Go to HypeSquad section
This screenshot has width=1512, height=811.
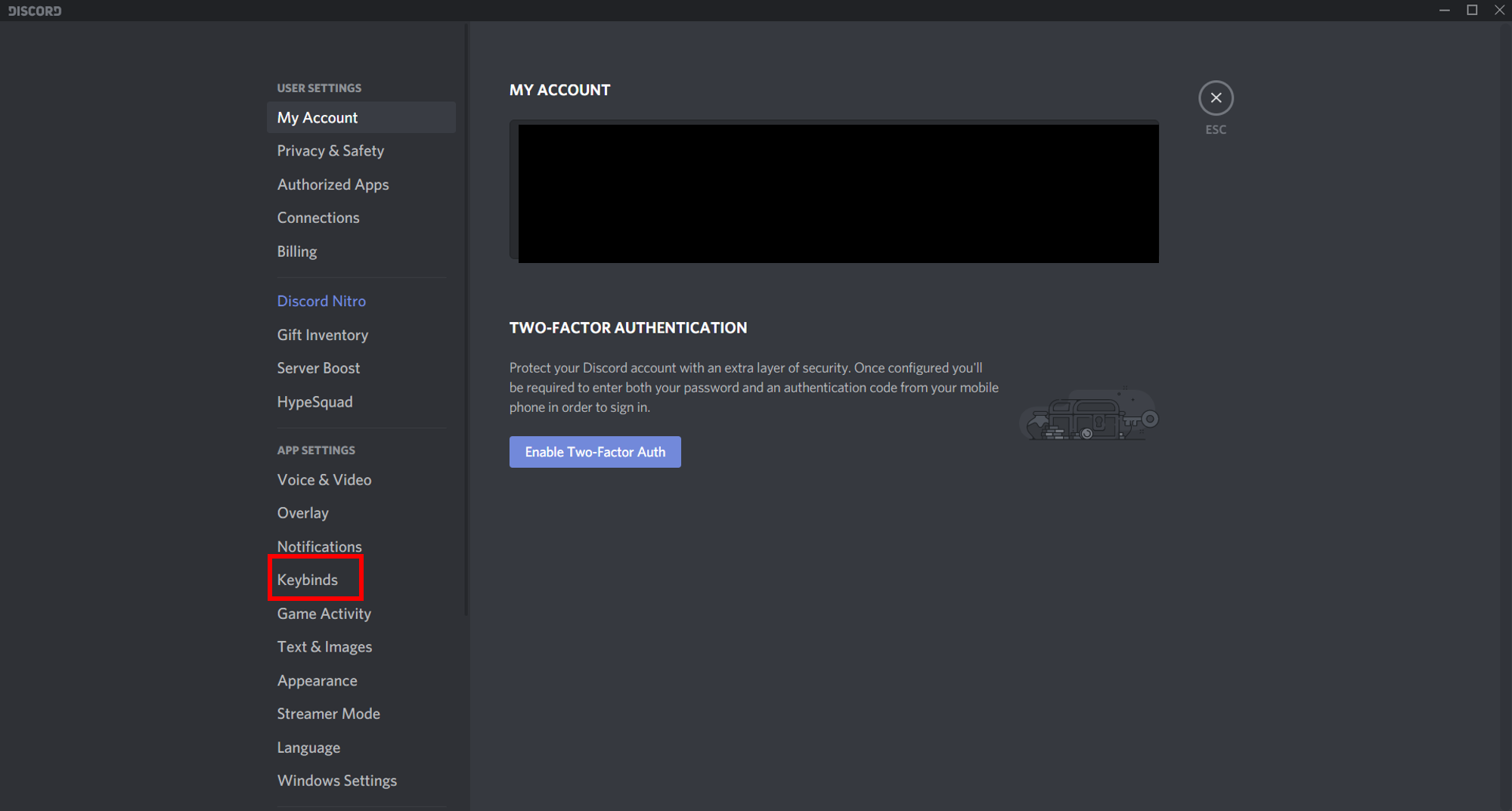coord(361,401)
